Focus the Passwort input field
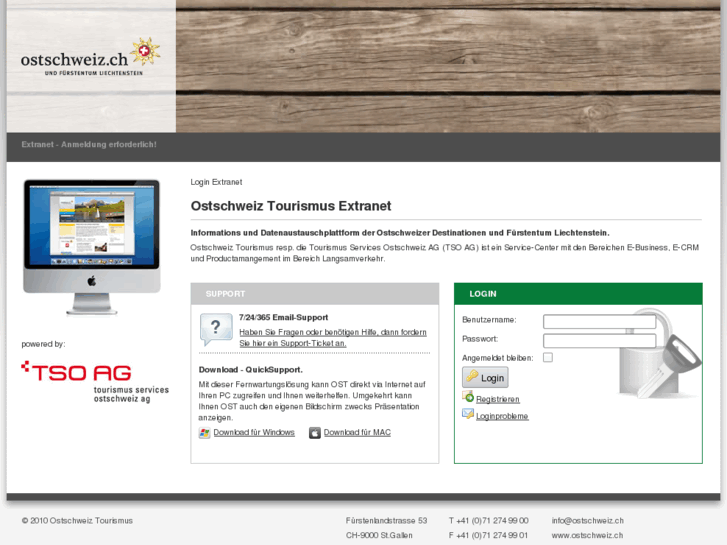This screenshot has width=727, height=545. click(599, 340)
